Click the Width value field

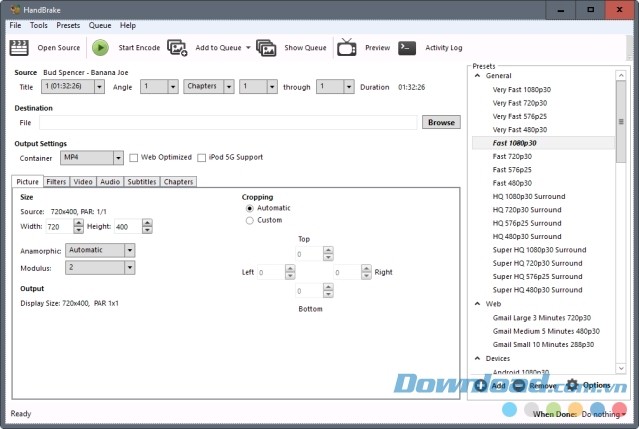click(59, 227)
